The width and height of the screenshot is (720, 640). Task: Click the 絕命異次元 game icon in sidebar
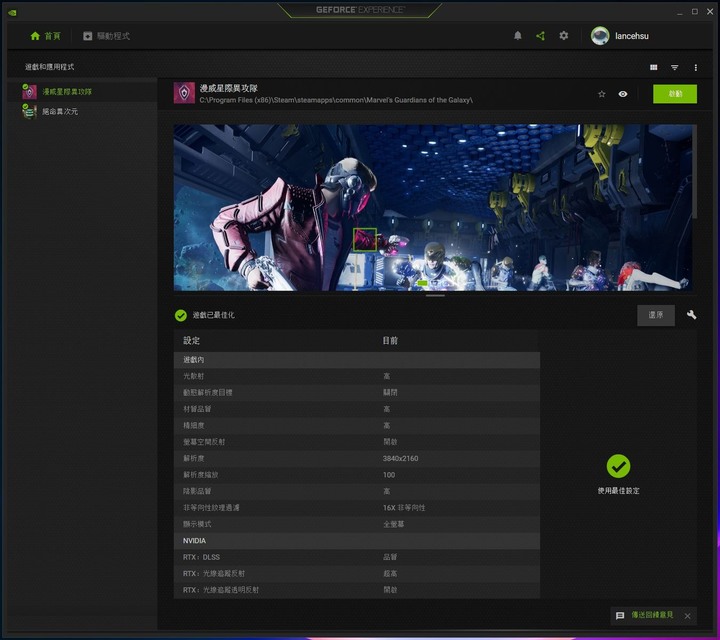[29, 112]
